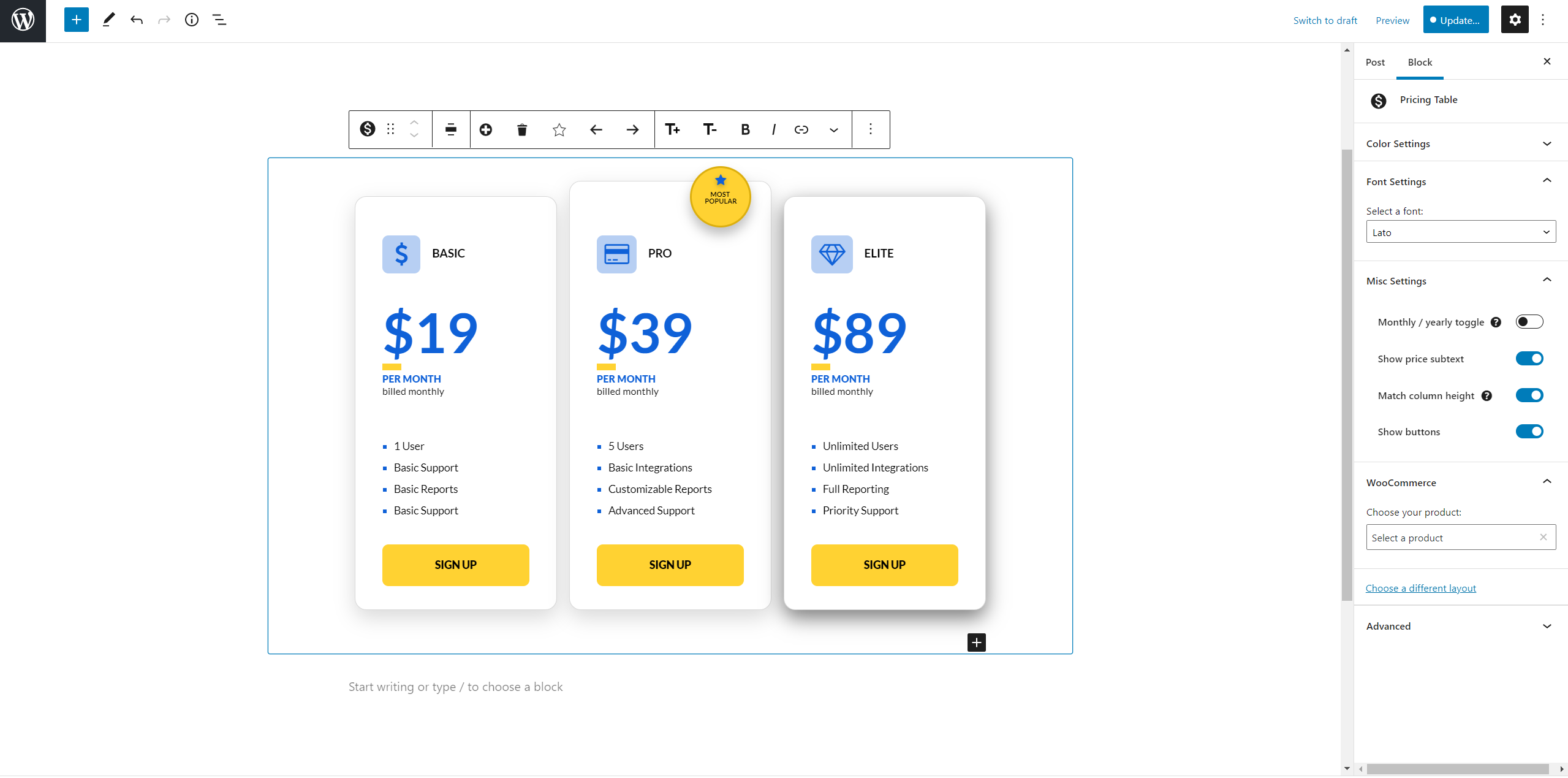1568x778 pixels.
Task: Open the Lato font dropdown
Action: tap(1461, 232)
